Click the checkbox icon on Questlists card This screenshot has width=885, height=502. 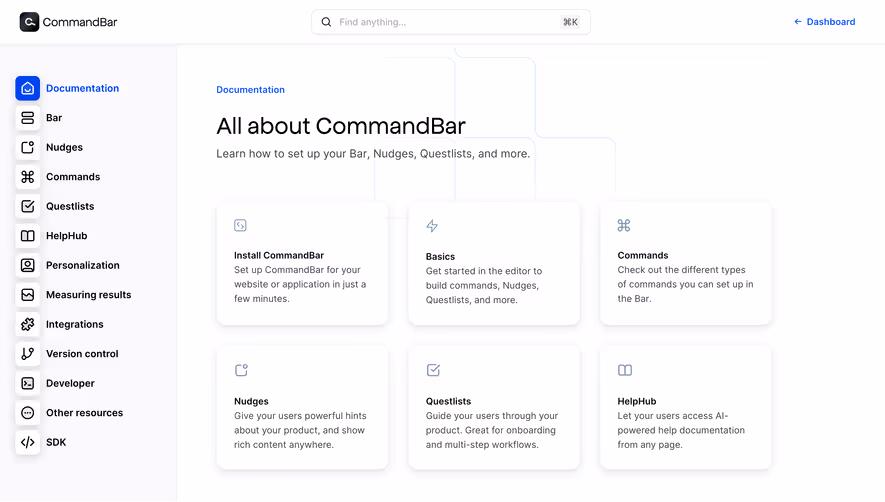click(433, 370)
